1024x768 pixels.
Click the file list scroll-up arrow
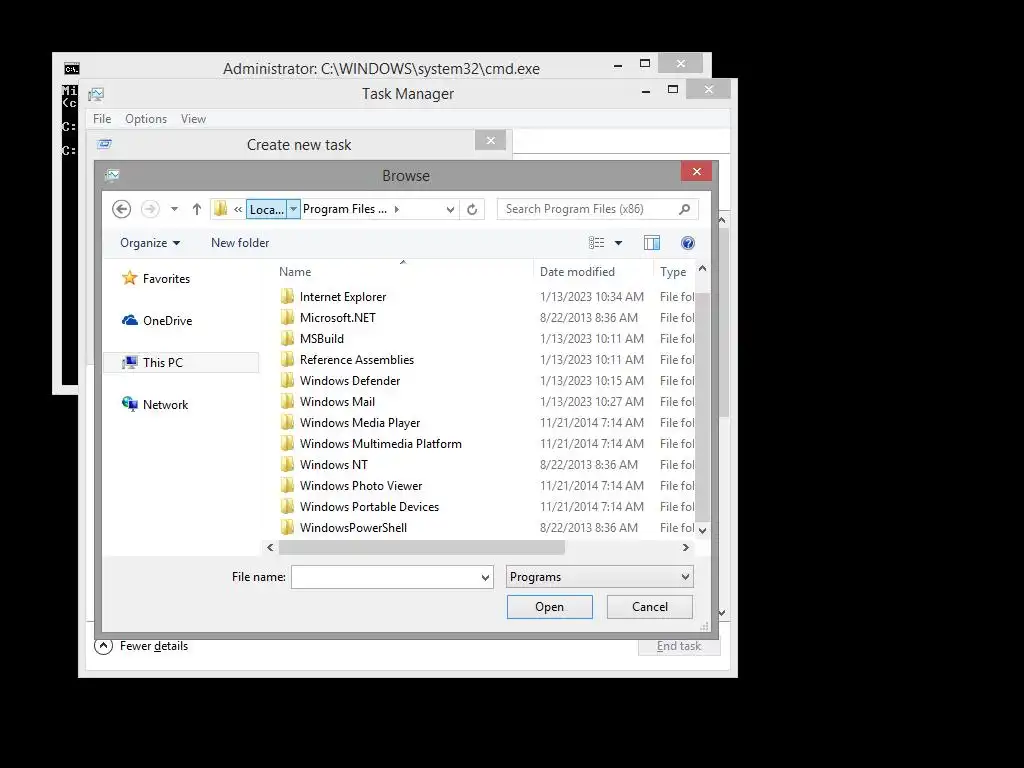tap(702, 268)
